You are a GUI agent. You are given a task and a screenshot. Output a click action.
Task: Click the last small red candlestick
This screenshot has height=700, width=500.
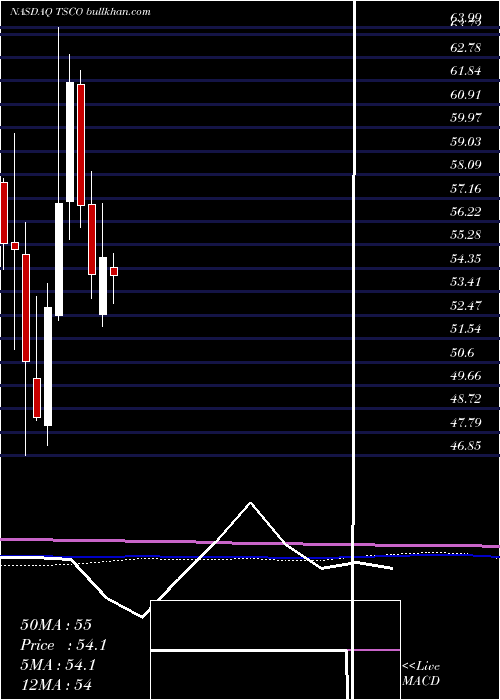click(x=114, y=271)
